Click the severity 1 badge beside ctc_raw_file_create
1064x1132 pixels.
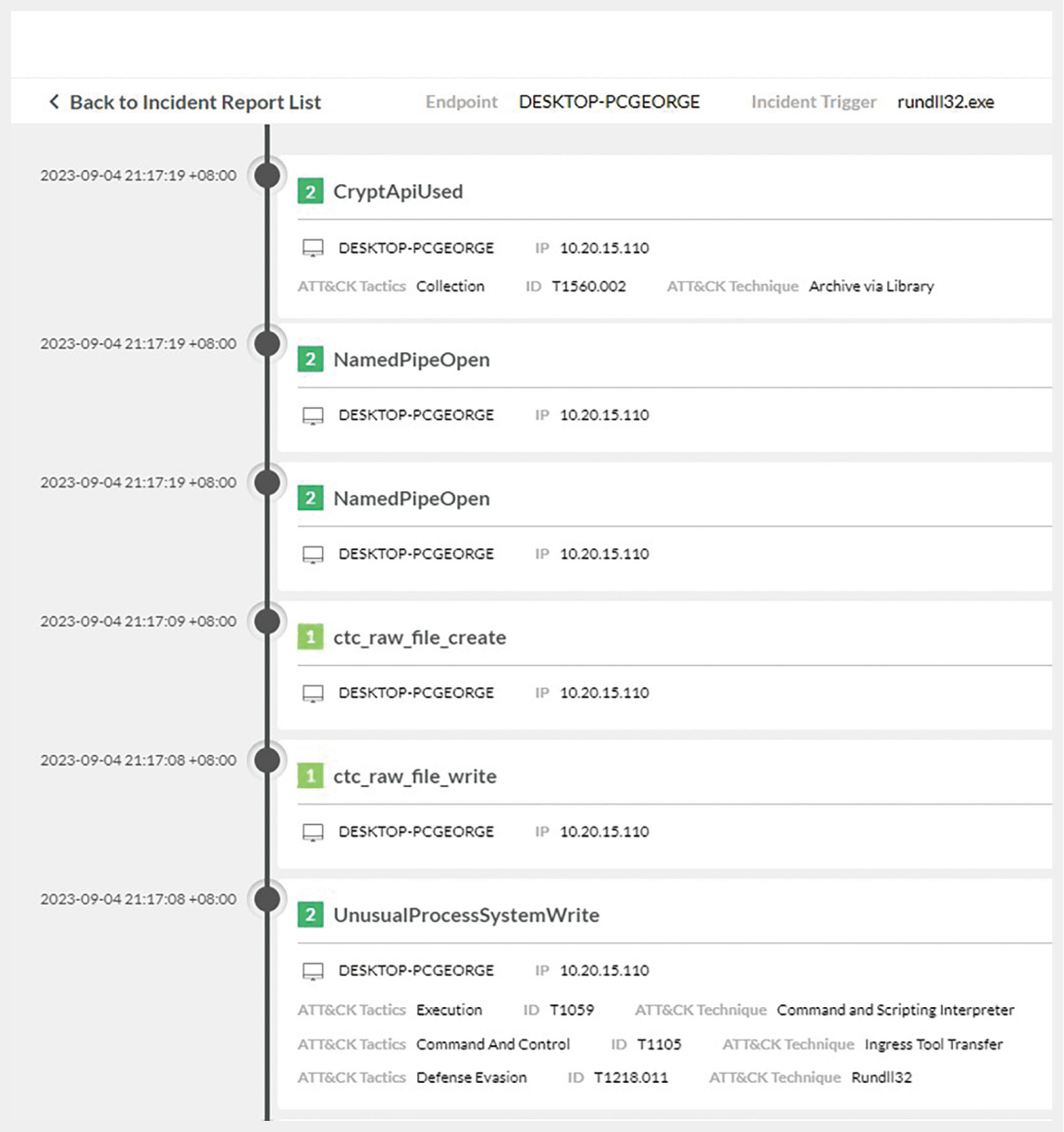(x=310, y=637)
